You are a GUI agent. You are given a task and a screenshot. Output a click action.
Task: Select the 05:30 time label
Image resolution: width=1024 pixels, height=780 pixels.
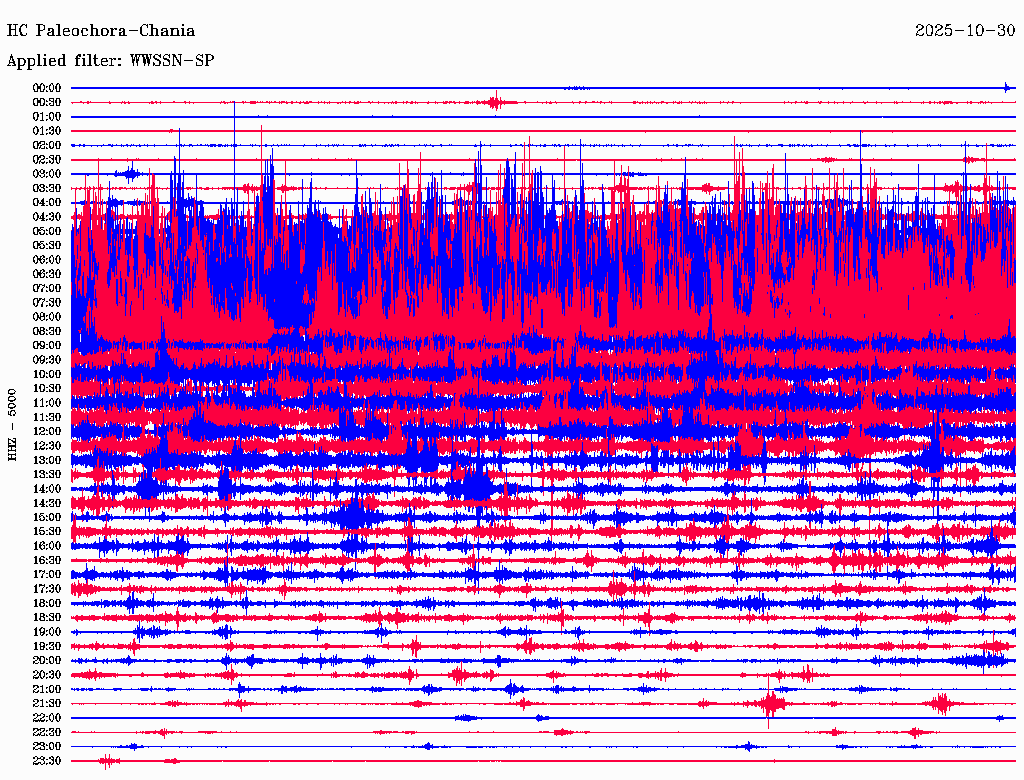click(47, 246)
